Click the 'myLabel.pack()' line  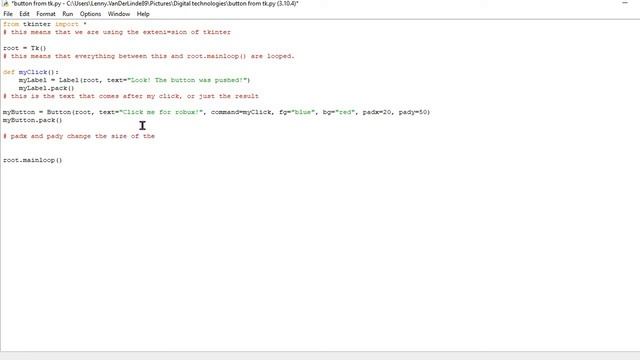[47, 88]
